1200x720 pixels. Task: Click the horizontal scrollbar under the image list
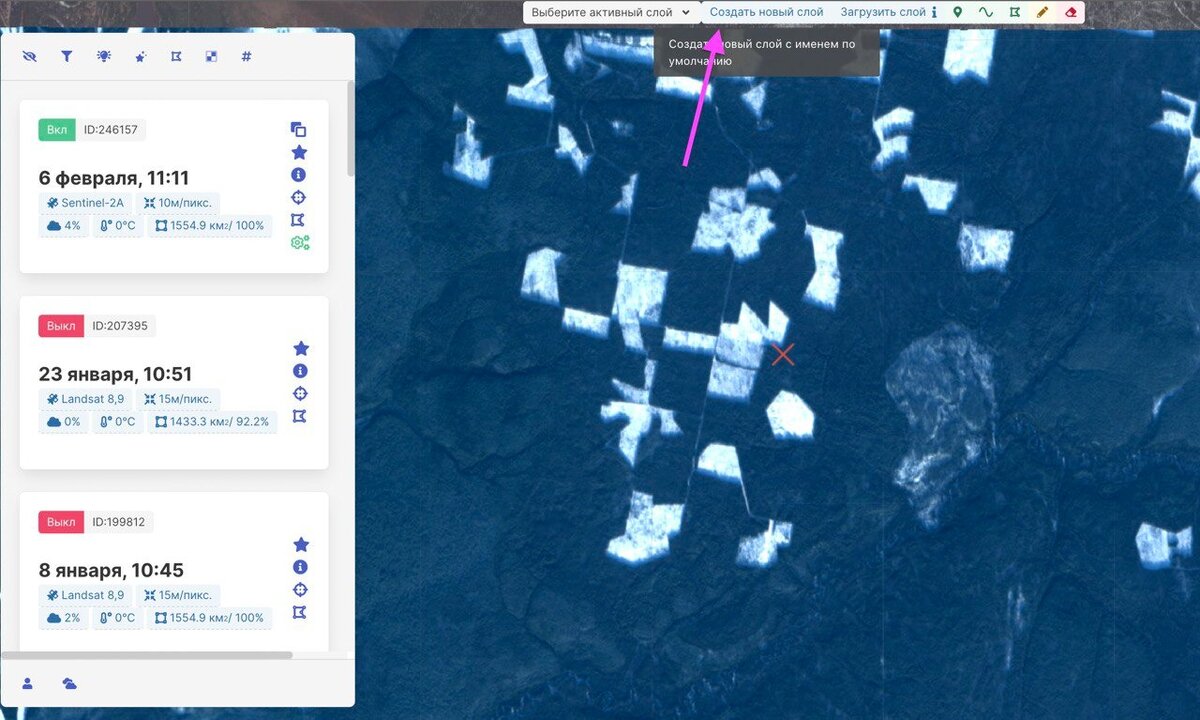click(x=147, y=655)
